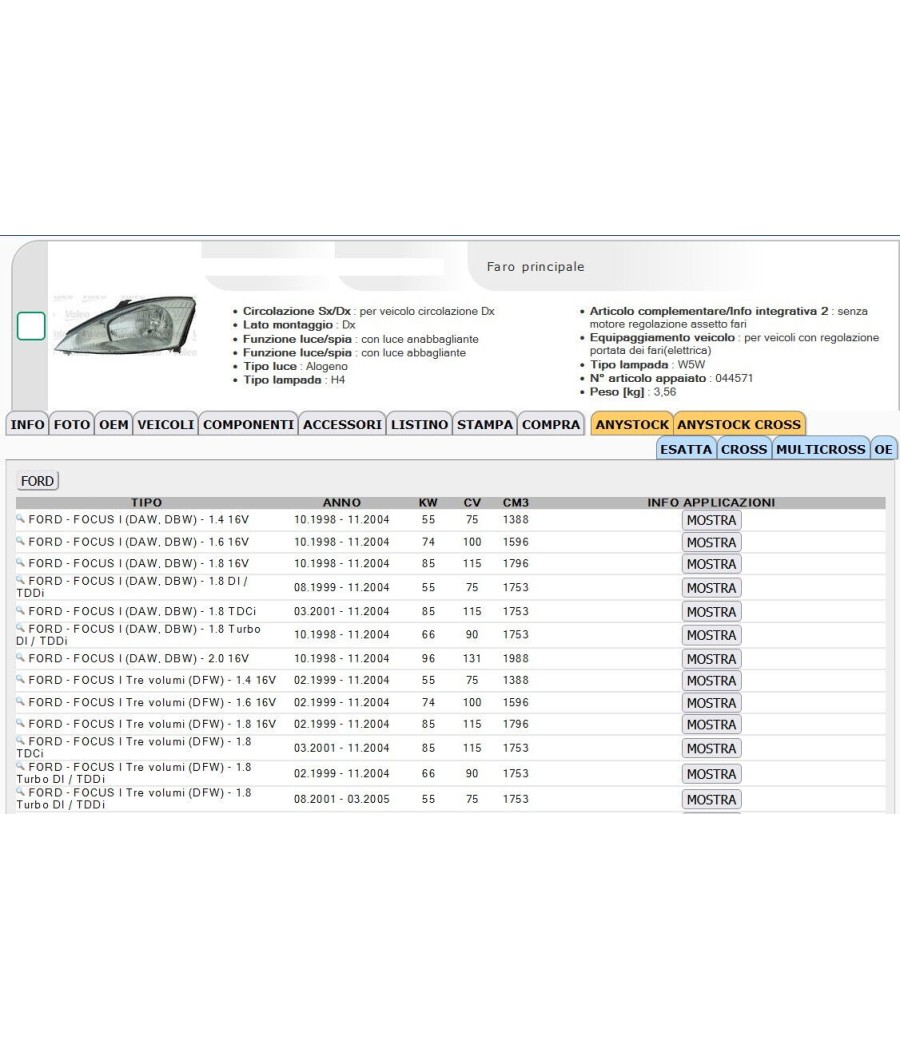Click magnifier icon for FOCUS I (DAW, DBW) 2.0 16V
The width and height of the screenshot is (900, 1050).
pyautogui.click(x=21, y=657)
